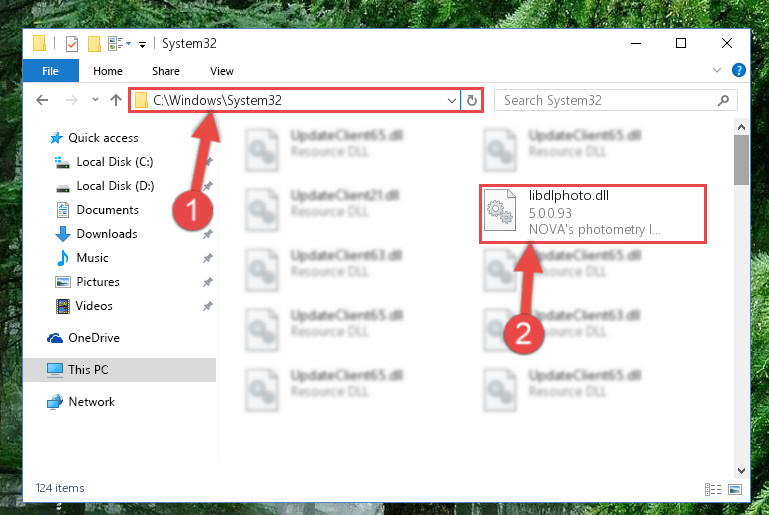
Task: Switch to the View tab
Action: coord(222,71)
